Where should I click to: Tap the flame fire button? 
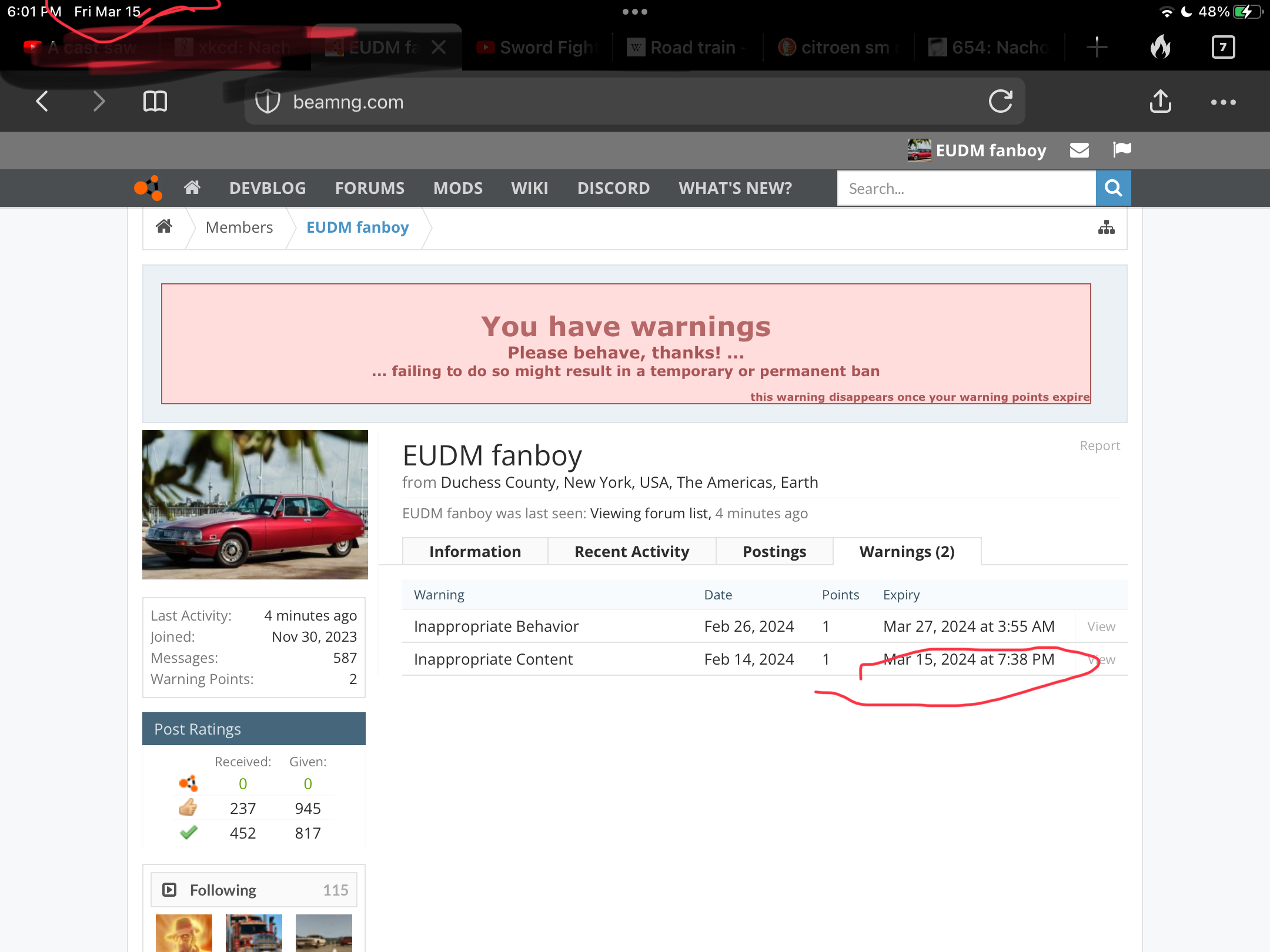click(1161, 46)
